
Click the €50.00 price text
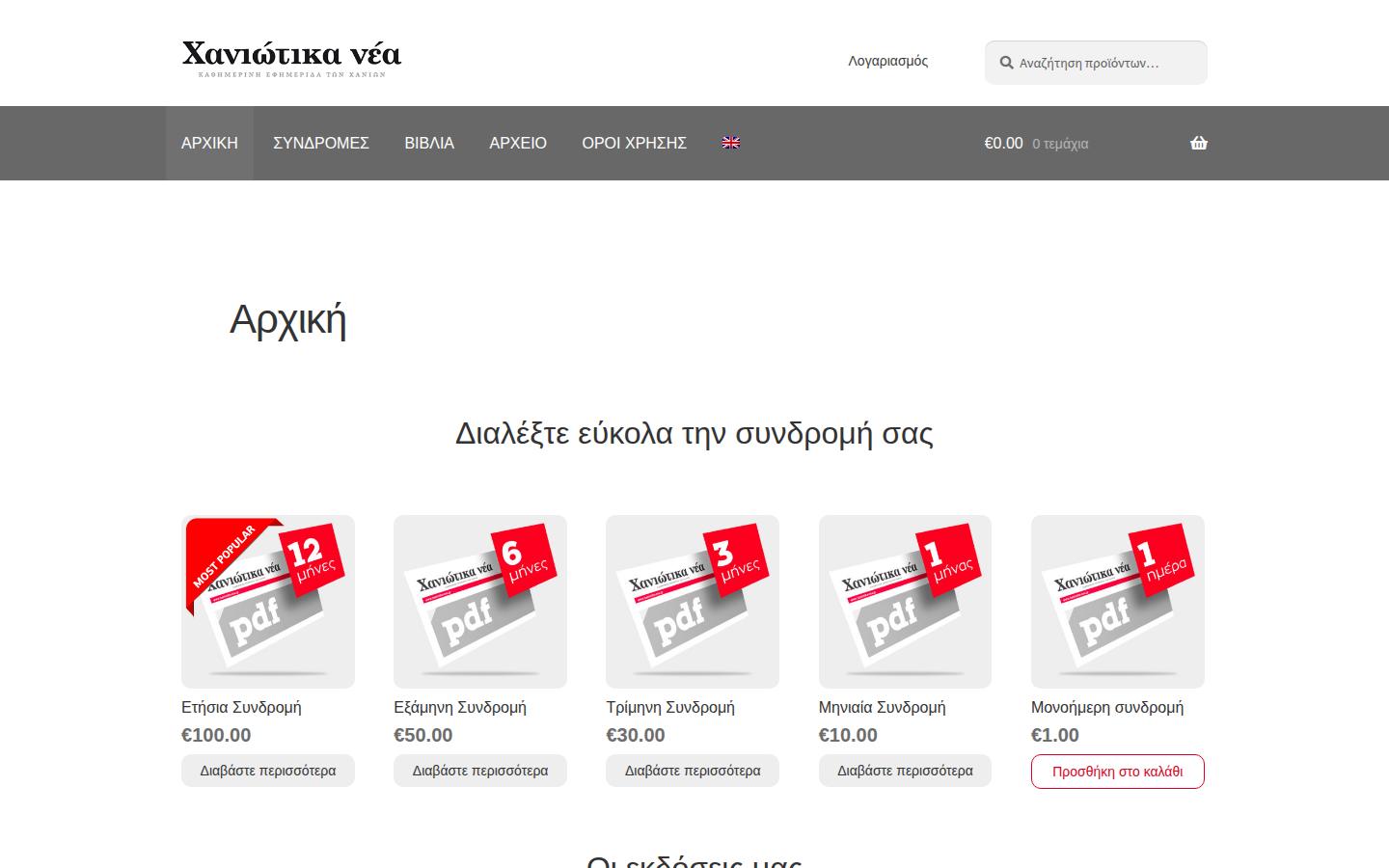(x=423, y=735)
